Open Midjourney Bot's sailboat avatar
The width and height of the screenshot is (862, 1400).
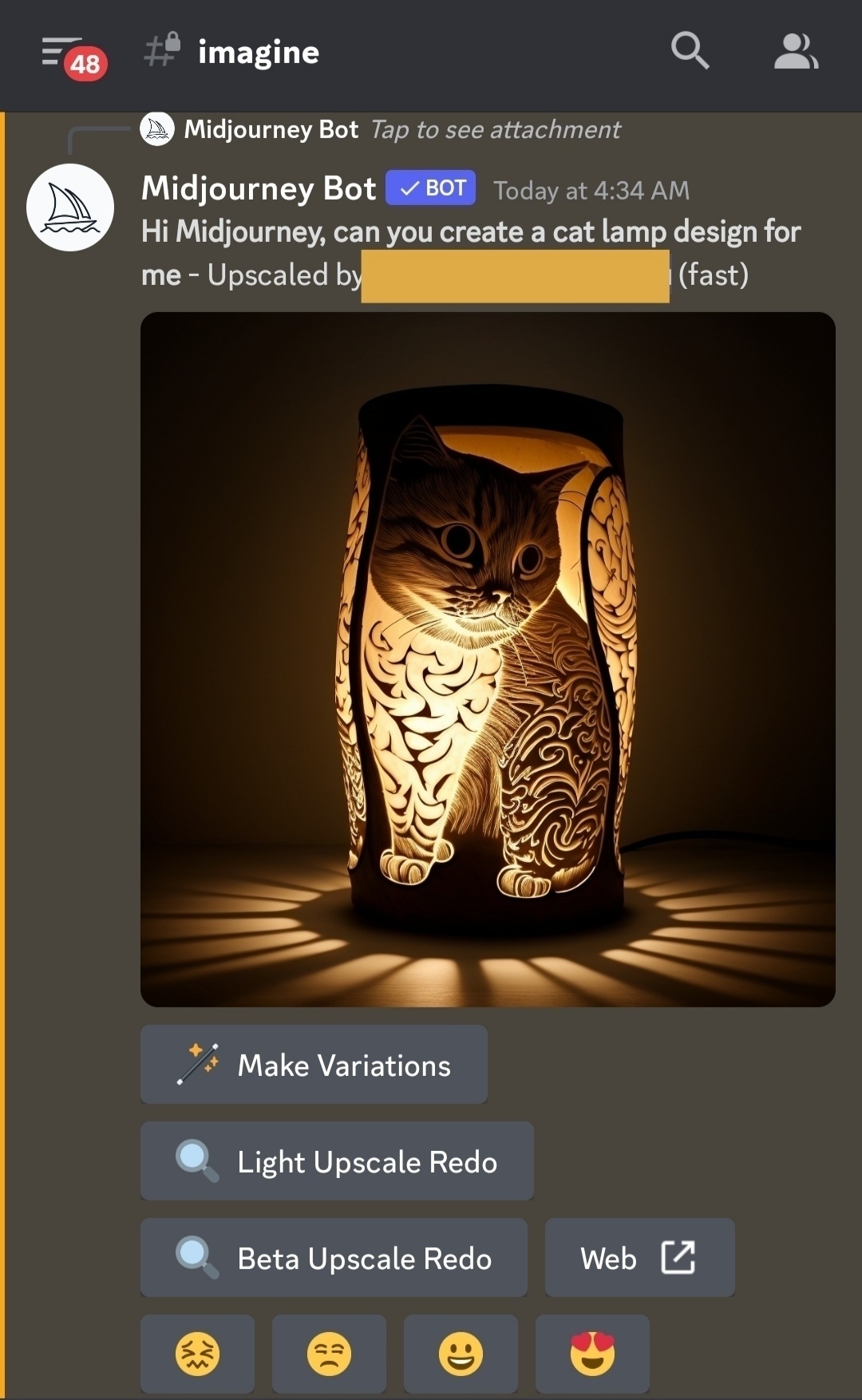coord(70,208)
